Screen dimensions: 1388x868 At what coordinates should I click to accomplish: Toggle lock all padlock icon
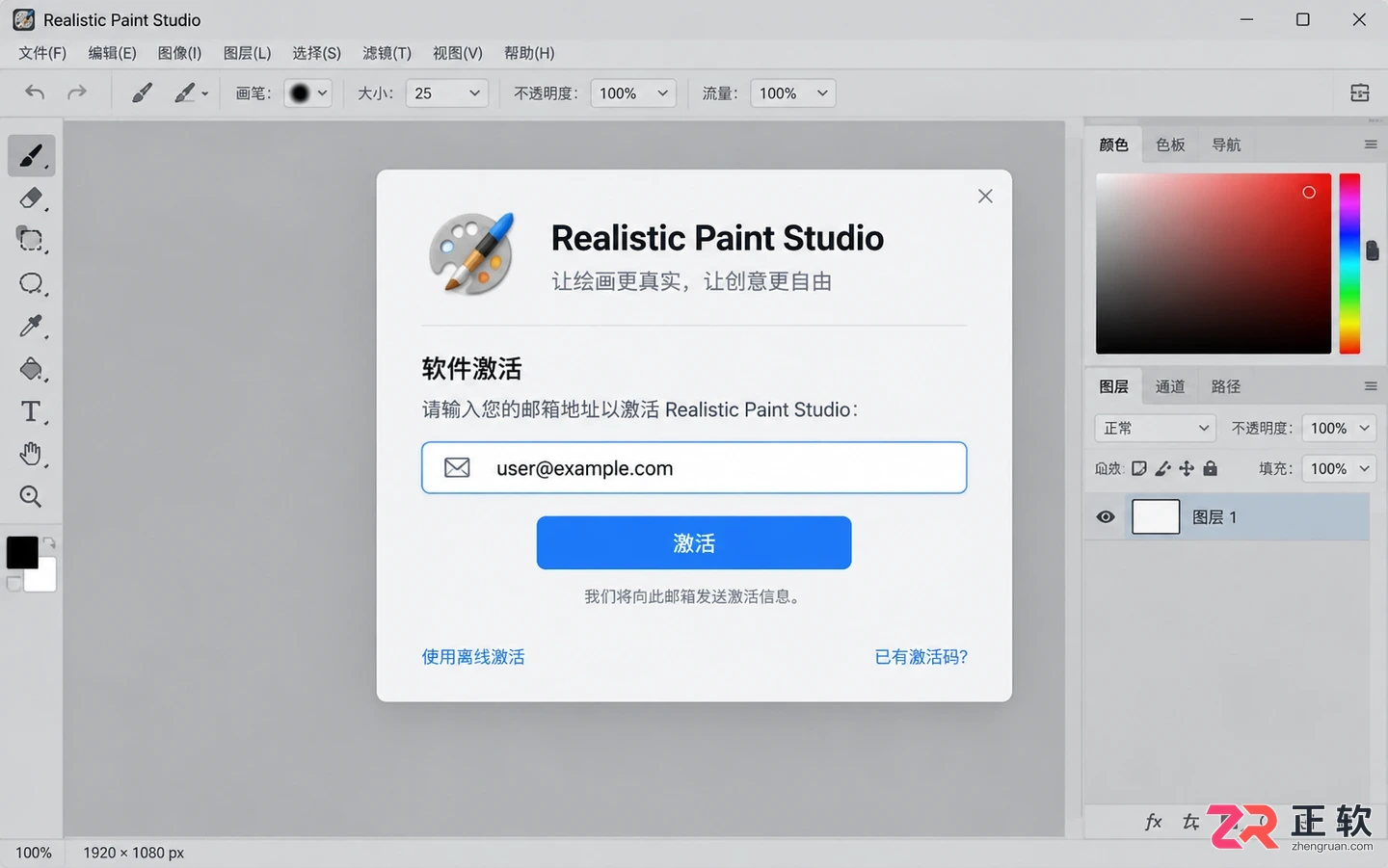pyautogui.click(x=1211, y=468)
